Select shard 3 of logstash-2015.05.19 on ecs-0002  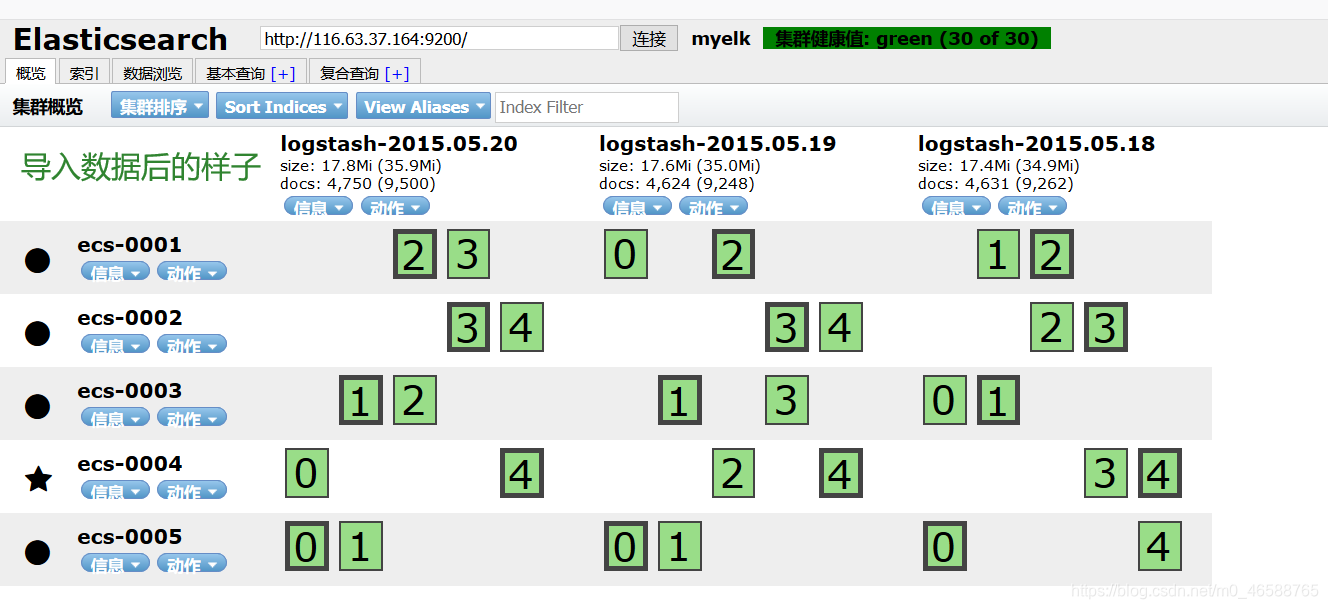click(787, 327)
